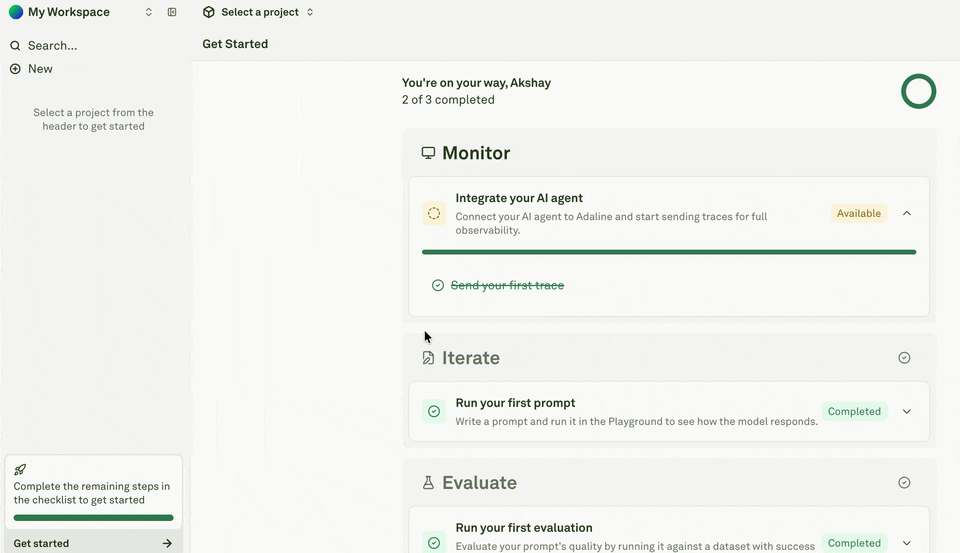The width and height of the screenshot is (960, 553).
Task: Click the Completed badge for Run your first evaluation
Action: point(854,543)
